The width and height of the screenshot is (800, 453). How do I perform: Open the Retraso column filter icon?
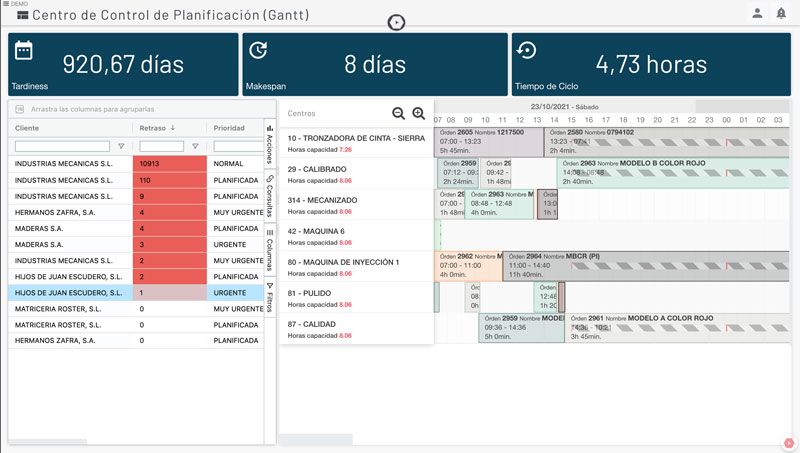(x=195, y=146)
